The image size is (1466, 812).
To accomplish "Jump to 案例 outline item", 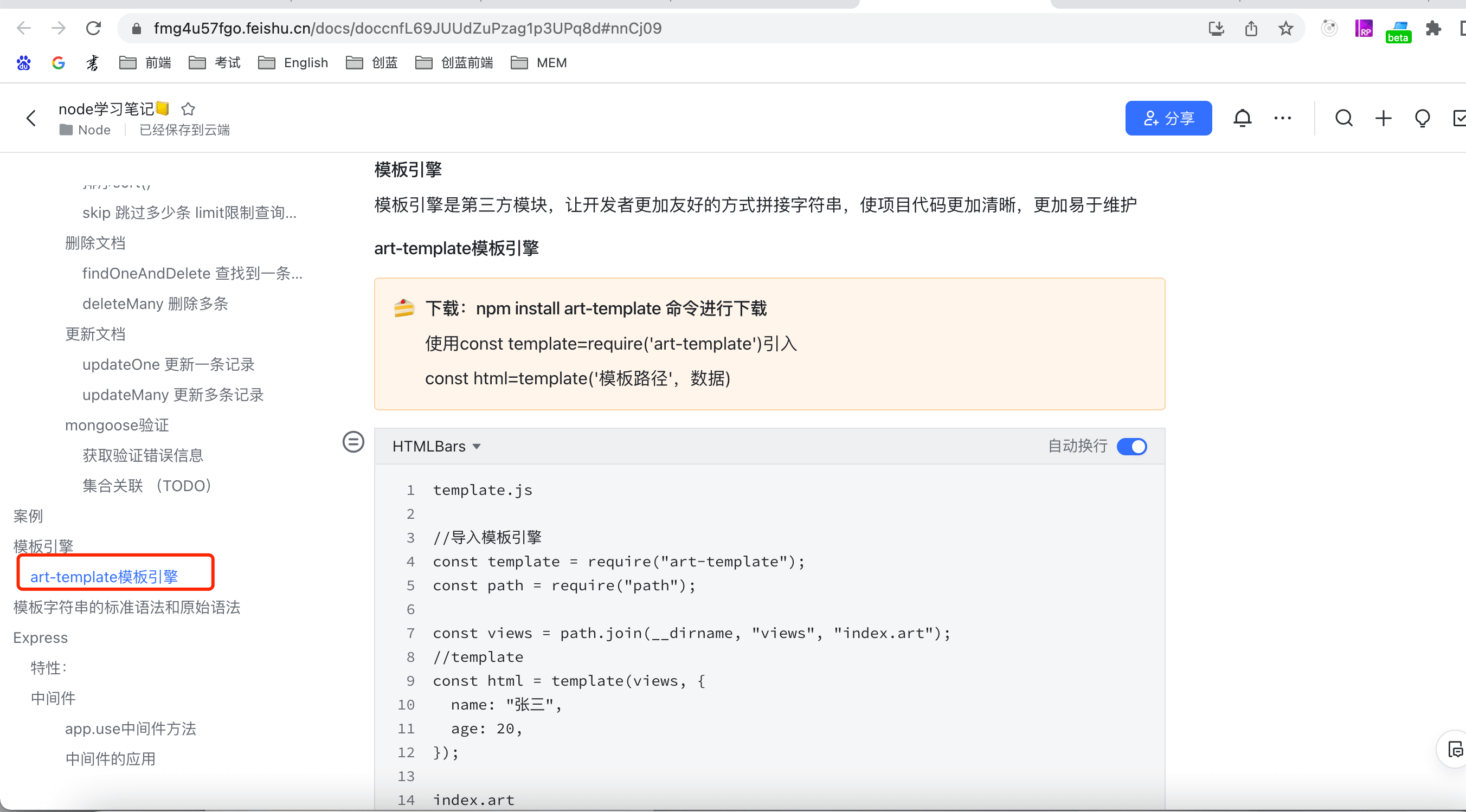I will [x=28, y=516].
